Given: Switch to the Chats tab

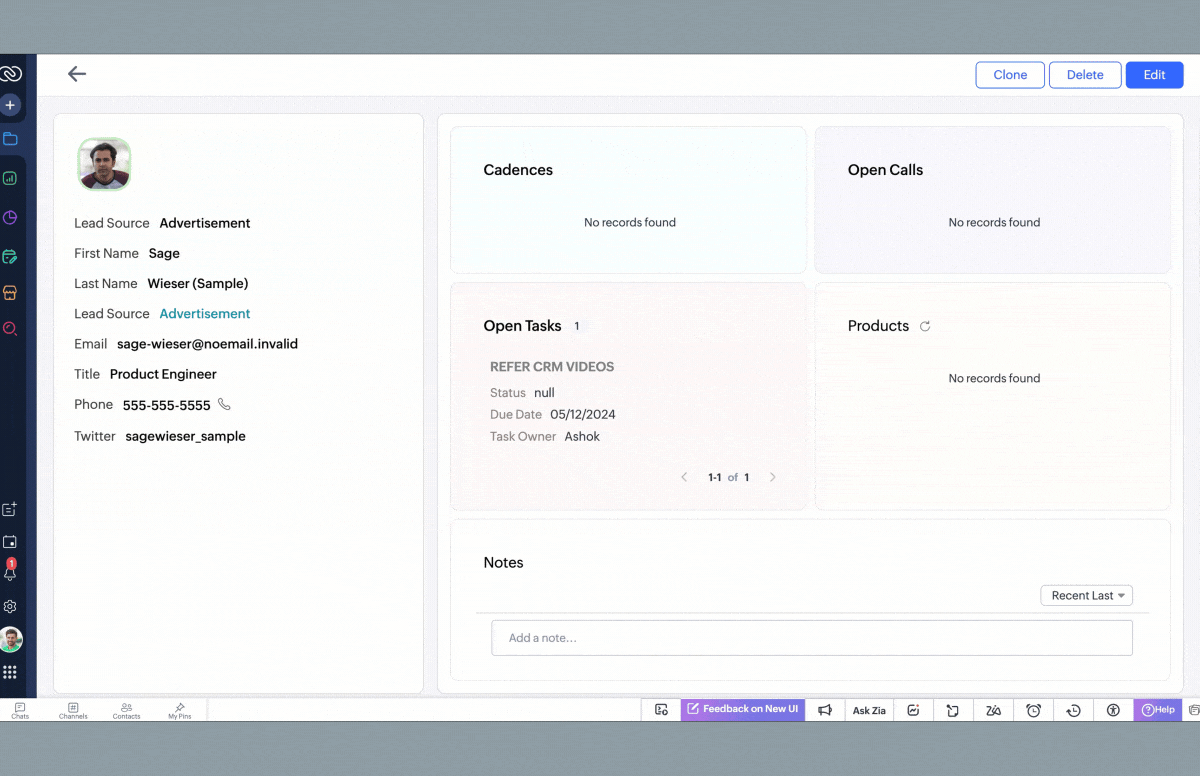Looking at the screenshot, I should [20, 711].
